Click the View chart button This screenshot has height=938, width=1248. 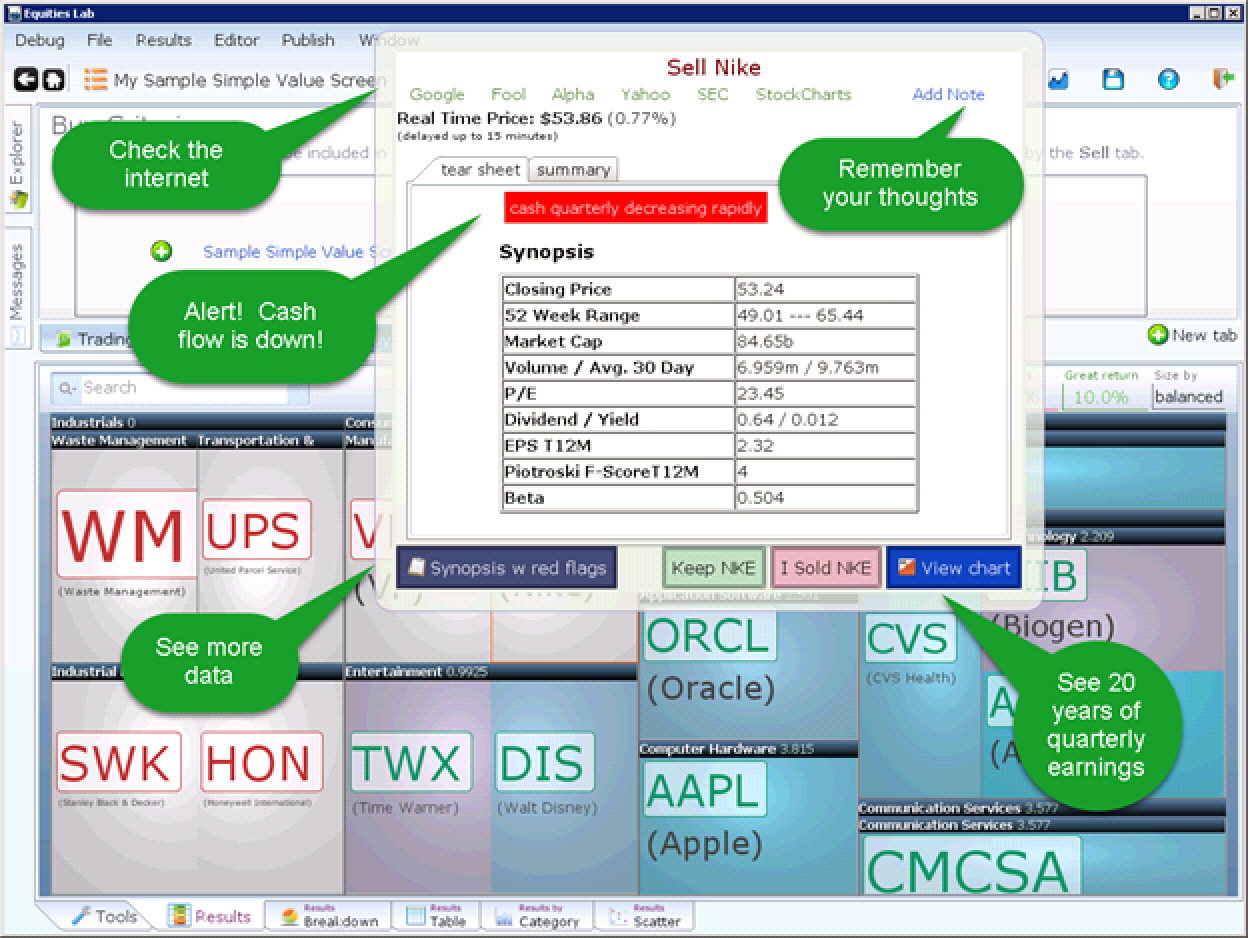(954, 568)
